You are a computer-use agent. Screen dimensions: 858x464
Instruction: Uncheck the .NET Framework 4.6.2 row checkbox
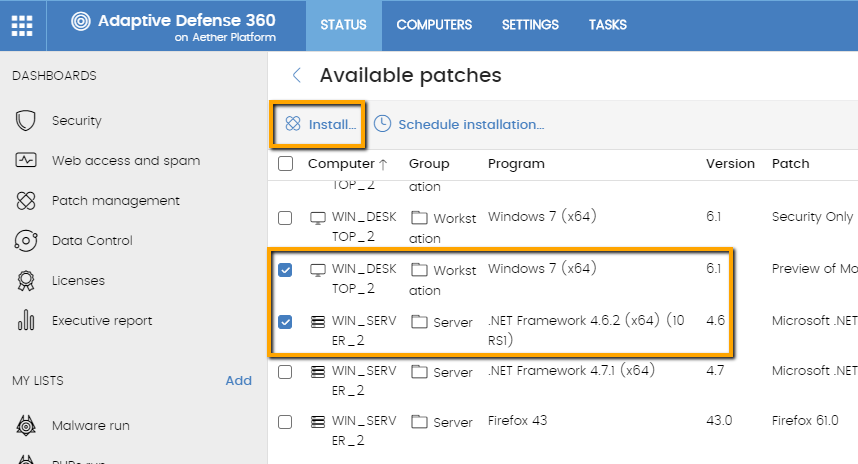pyautogui.click(x=285, y=322)
